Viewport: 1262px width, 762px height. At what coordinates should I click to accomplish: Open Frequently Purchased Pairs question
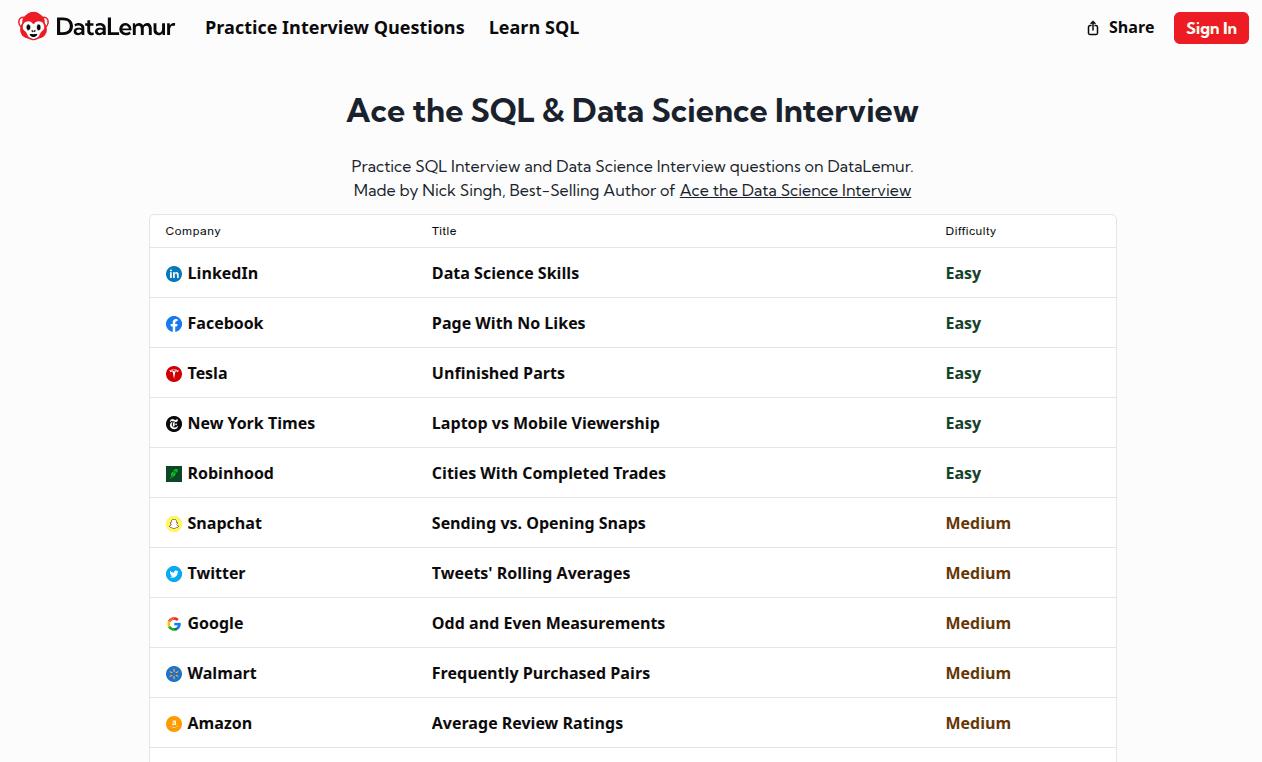click(x=541, y=673)
